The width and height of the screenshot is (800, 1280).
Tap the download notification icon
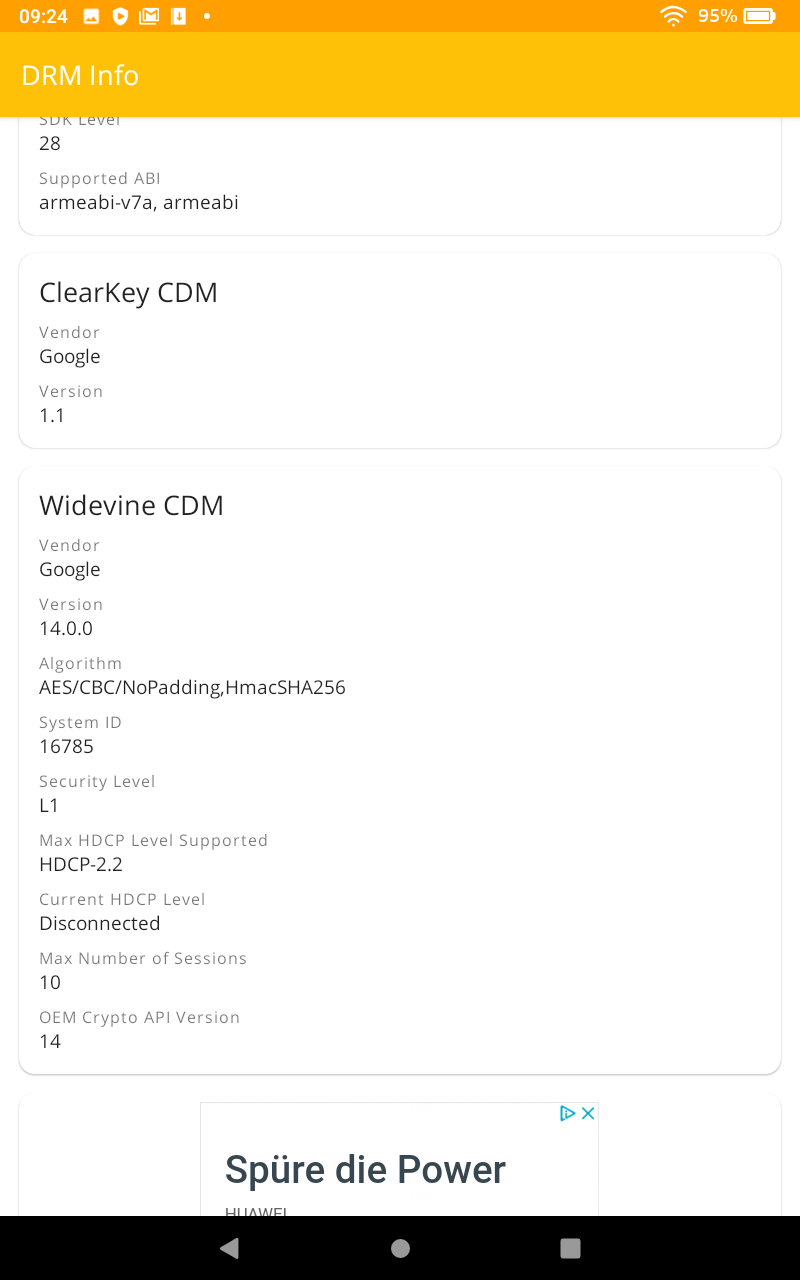pyautogui.click(x=178, y=16)
